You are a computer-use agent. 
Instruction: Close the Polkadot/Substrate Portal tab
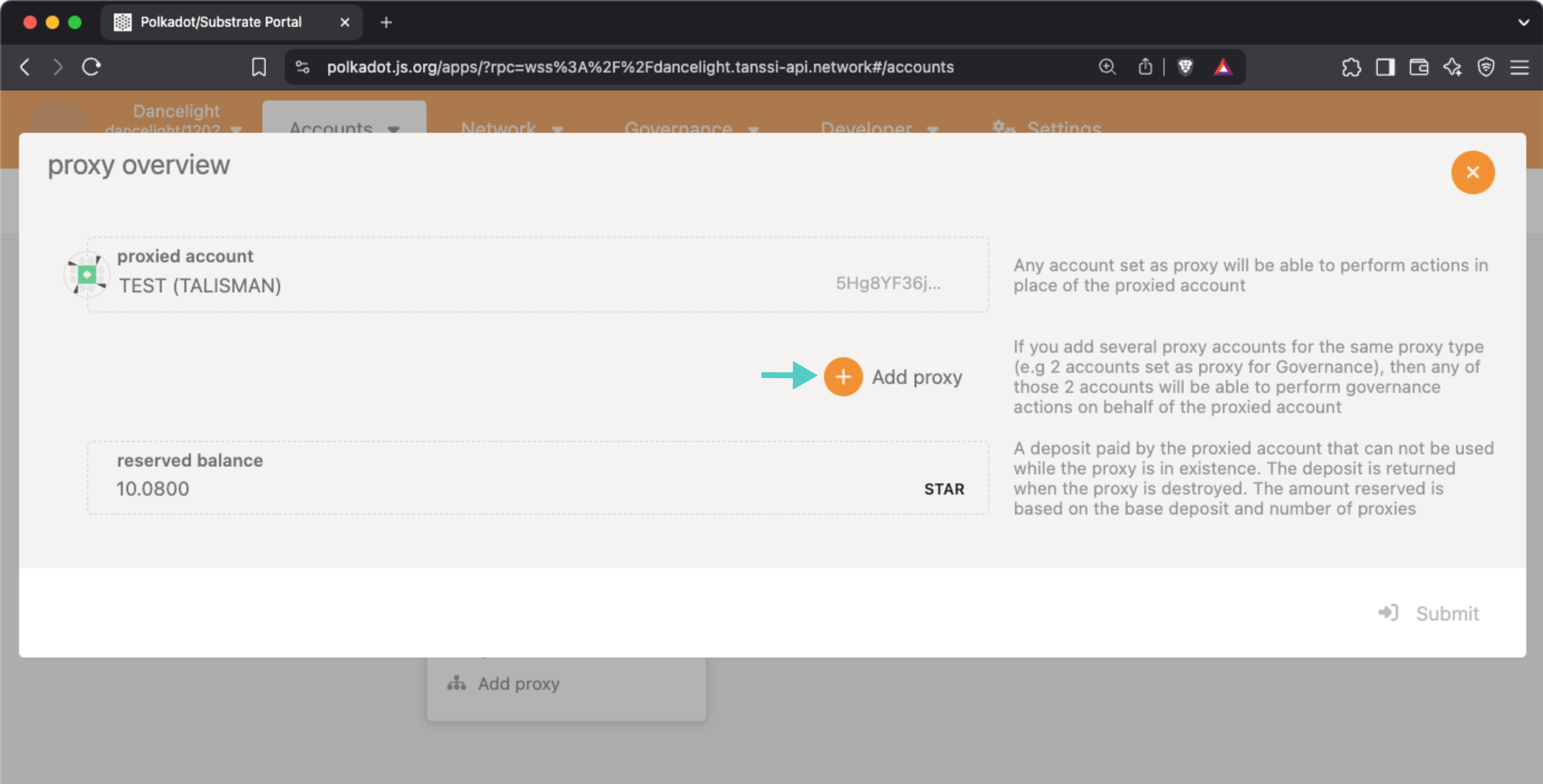345,23
